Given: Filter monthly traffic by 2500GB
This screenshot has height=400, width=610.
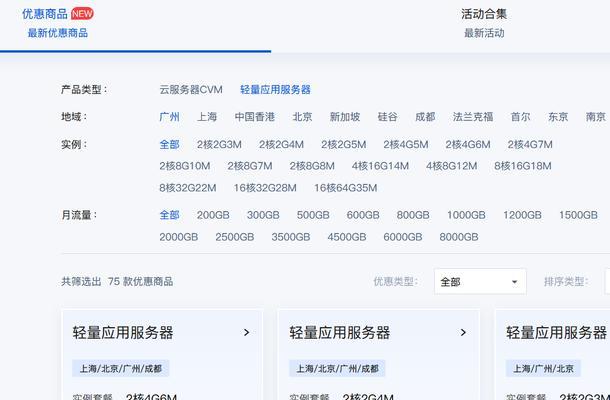Looking at the screenshot, I should (235, 237).
